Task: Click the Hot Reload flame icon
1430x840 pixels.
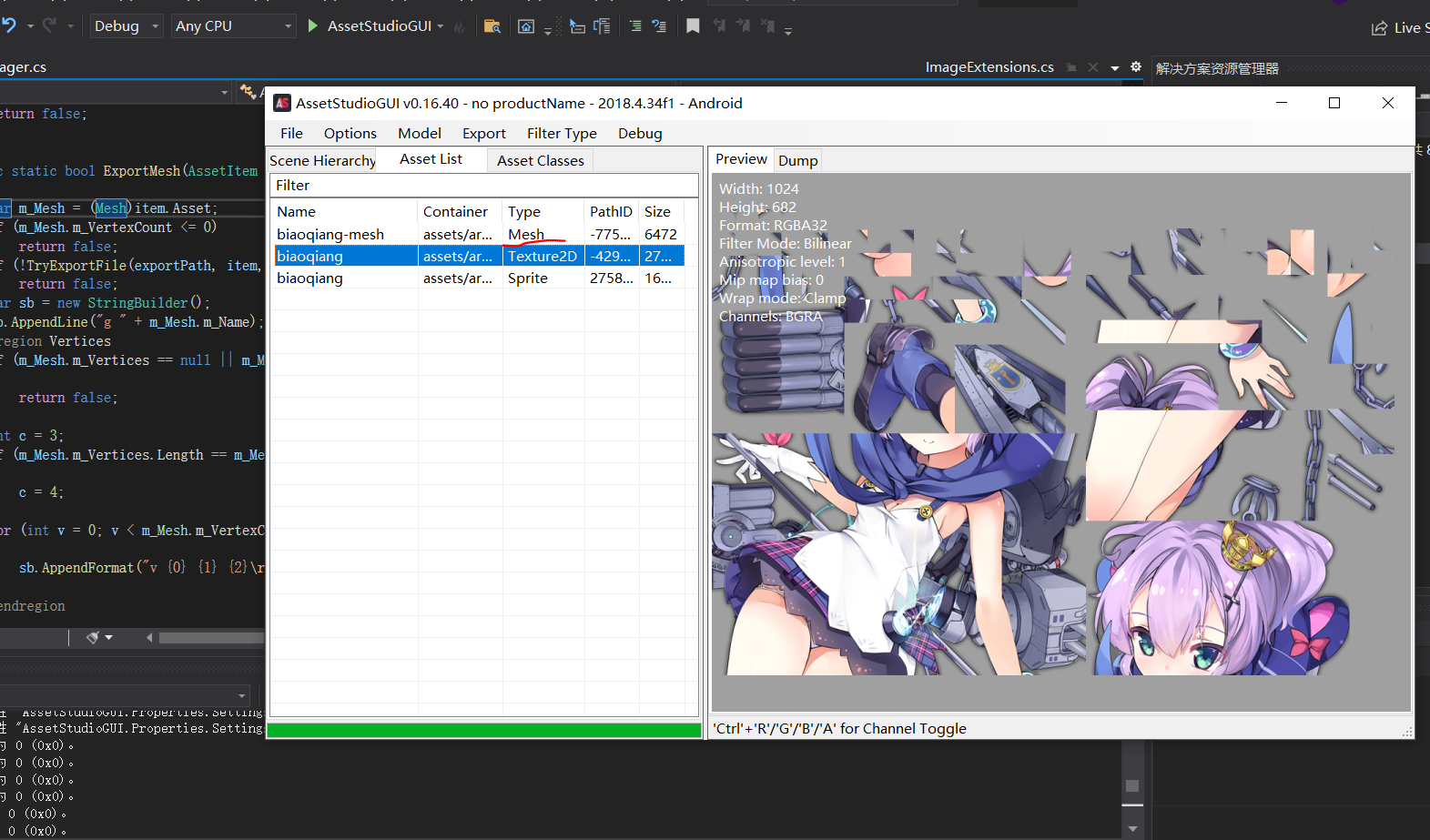Action: pos(460,26)
